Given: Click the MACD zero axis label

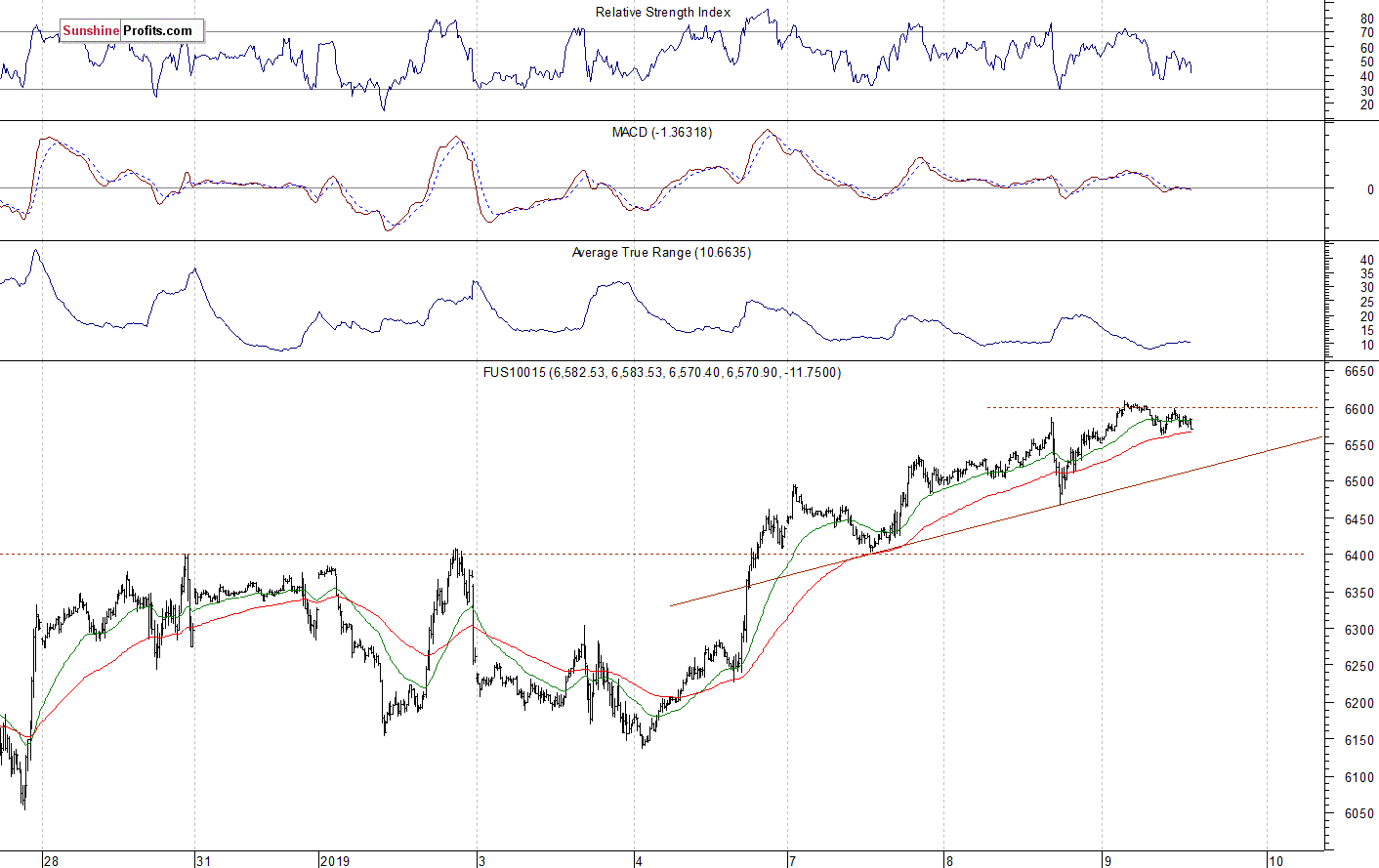Looking at the screenshot, I should 1370,189.
